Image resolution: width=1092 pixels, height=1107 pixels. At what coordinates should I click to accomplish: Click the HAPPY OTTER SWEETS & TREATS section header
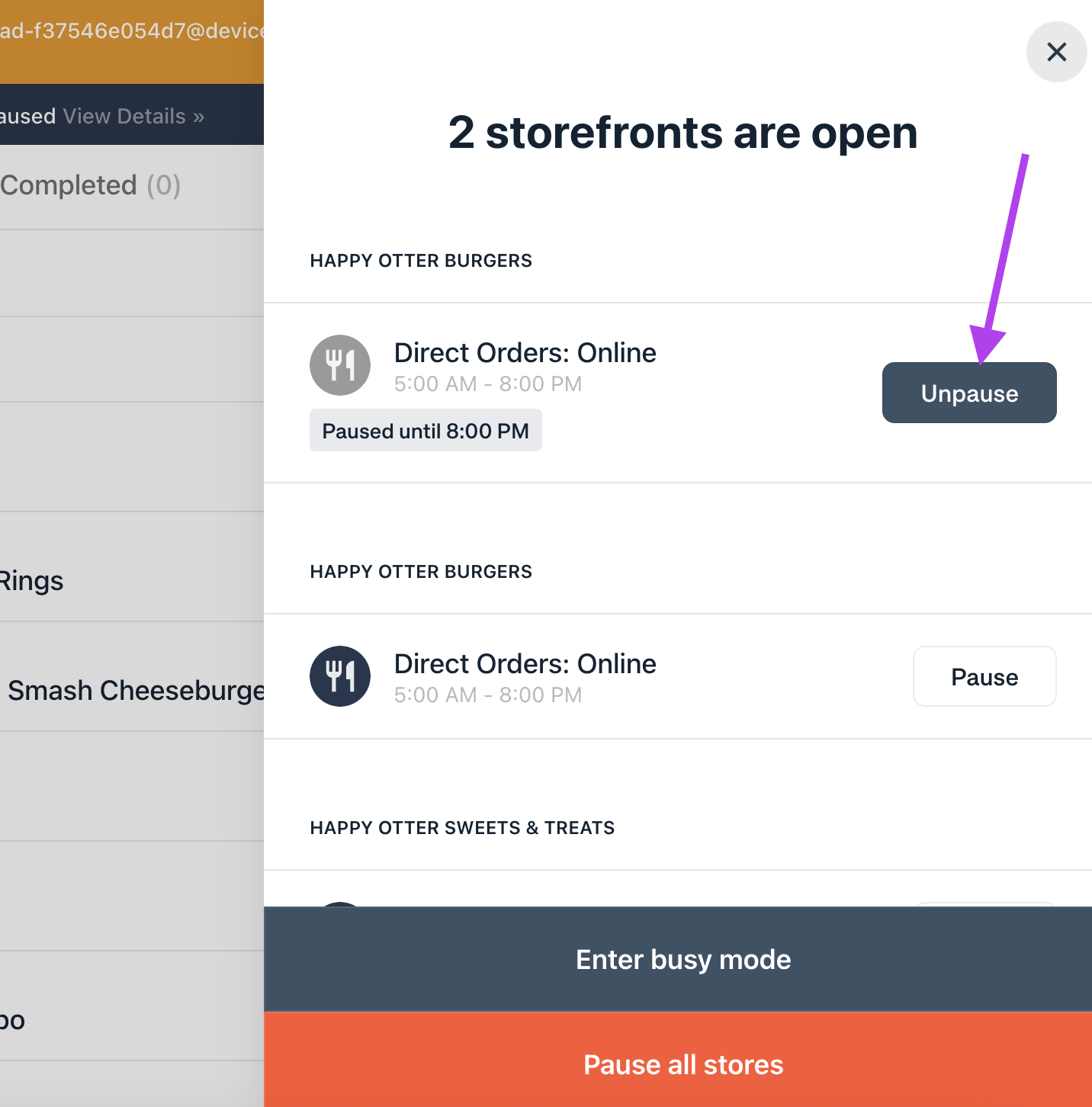tap(462, 828)
